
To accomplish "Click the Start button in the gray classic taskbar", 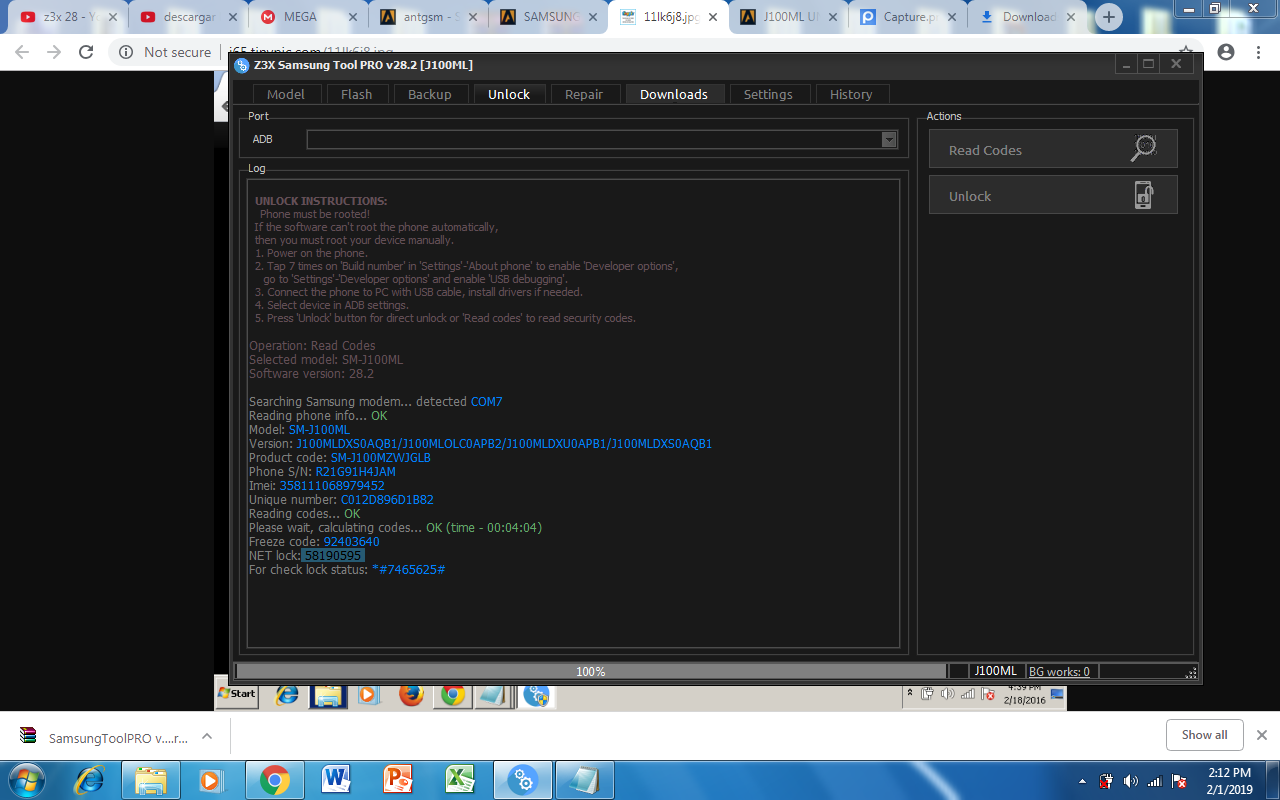I will point(237,693).
